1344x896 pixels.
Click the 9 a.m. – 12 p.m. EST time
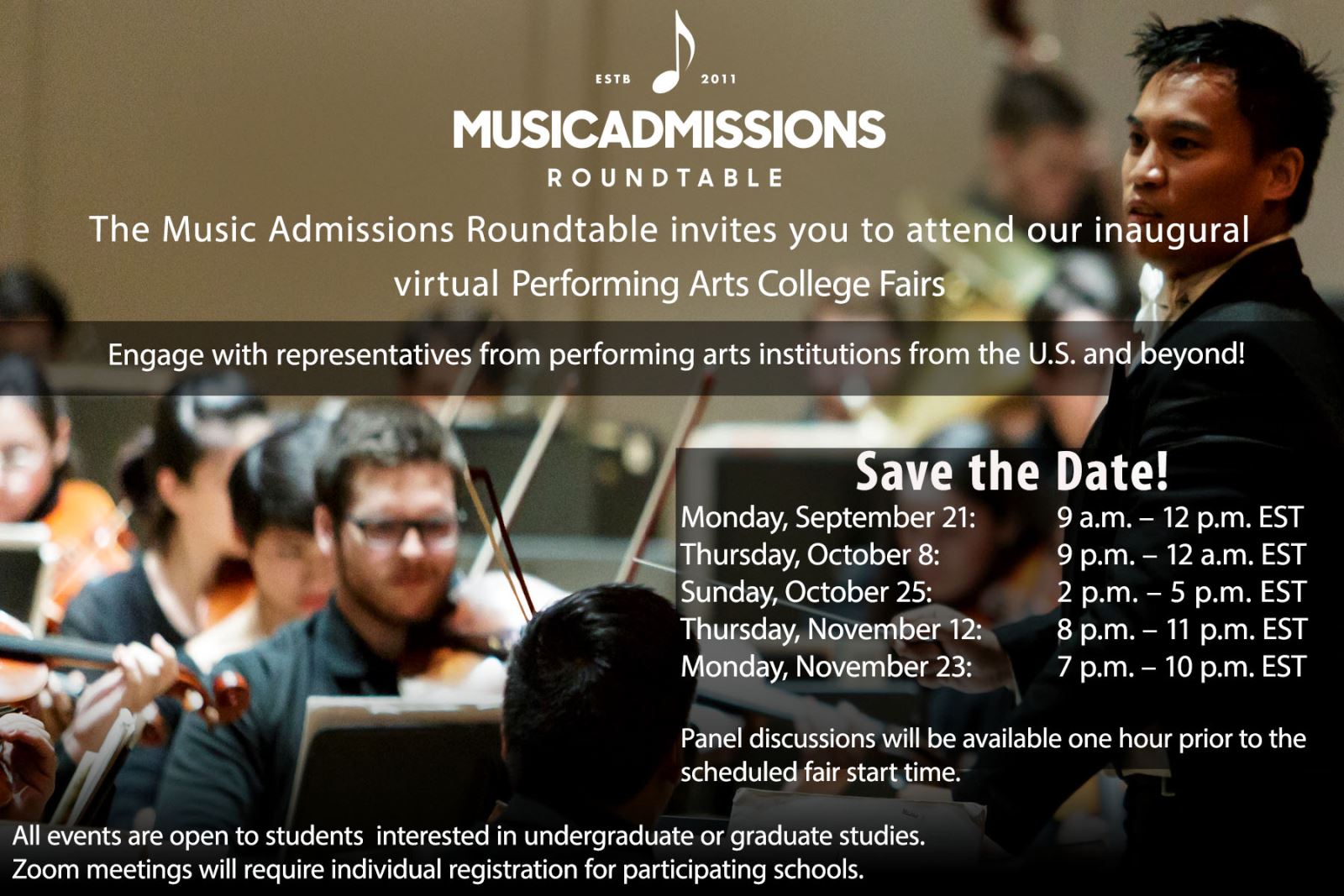[1180, 517]
